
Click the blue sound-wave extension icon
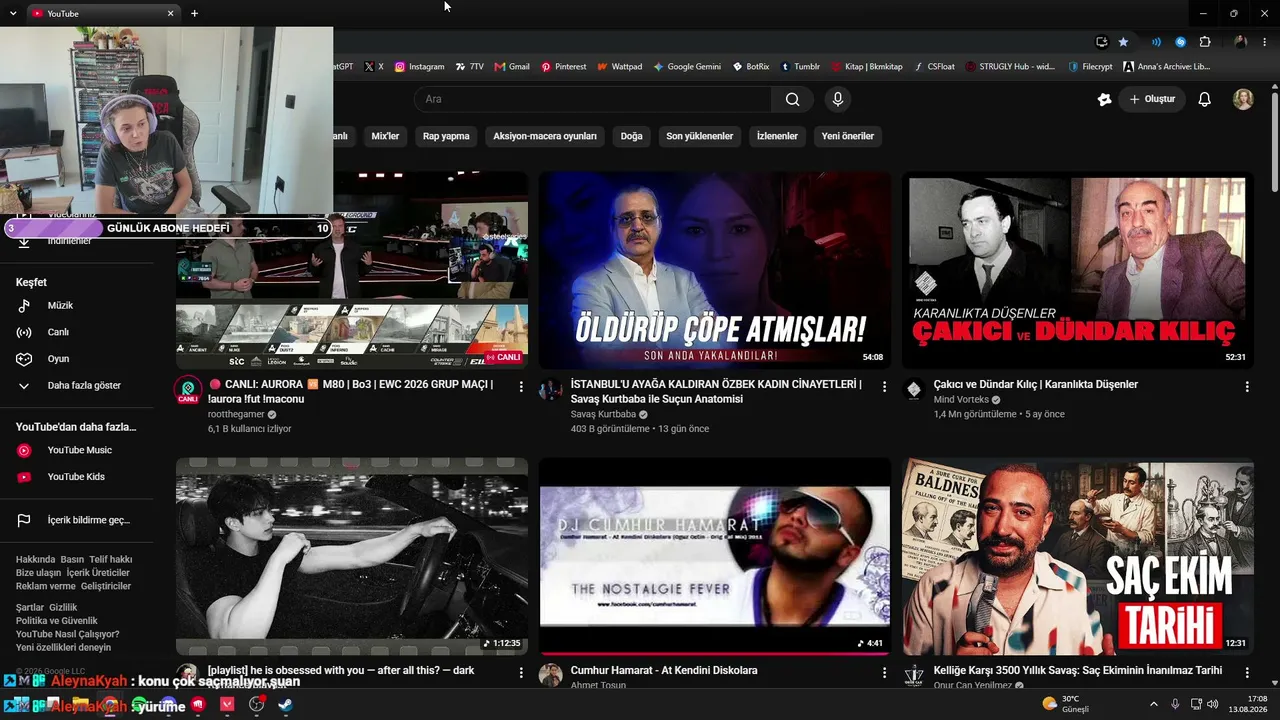(x=1156, y=42)
